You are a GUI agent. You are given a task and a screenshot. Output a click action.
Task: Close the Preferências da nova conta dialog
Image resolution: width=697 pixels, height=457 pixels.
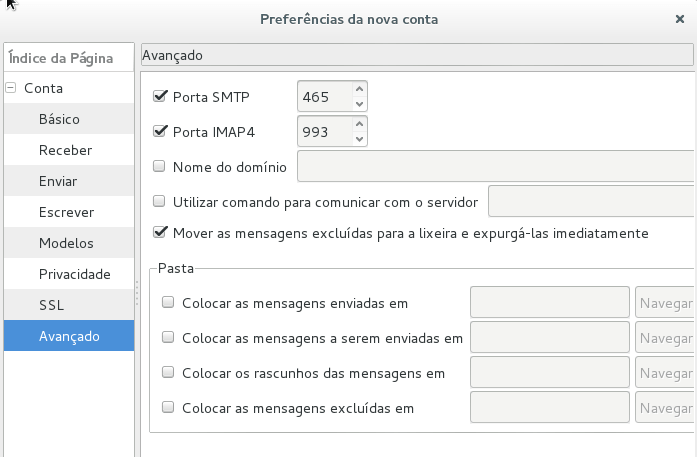point(680,19)
